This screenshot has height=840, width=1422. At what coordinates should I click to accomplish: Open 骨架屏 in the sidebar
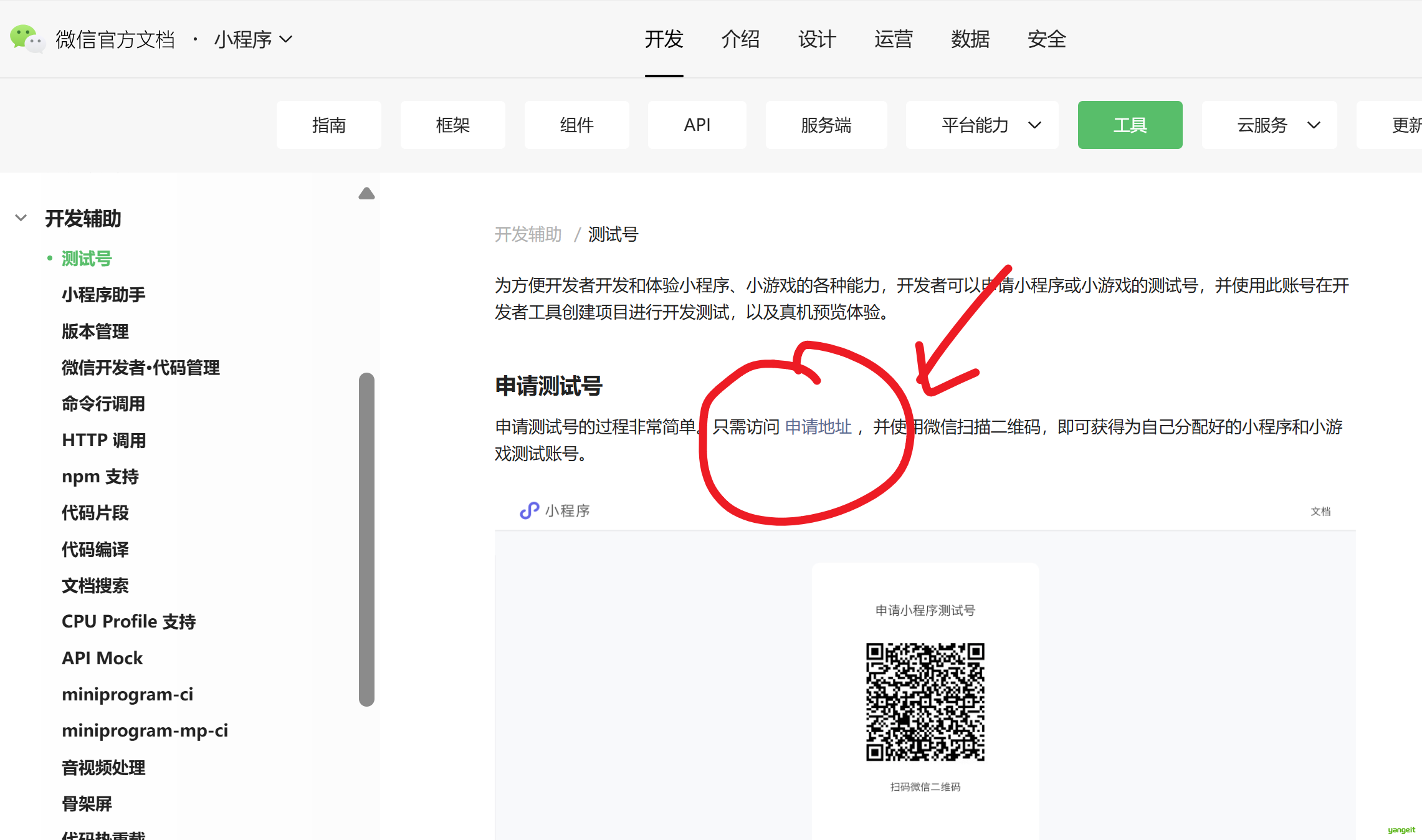tap(87, 804)
